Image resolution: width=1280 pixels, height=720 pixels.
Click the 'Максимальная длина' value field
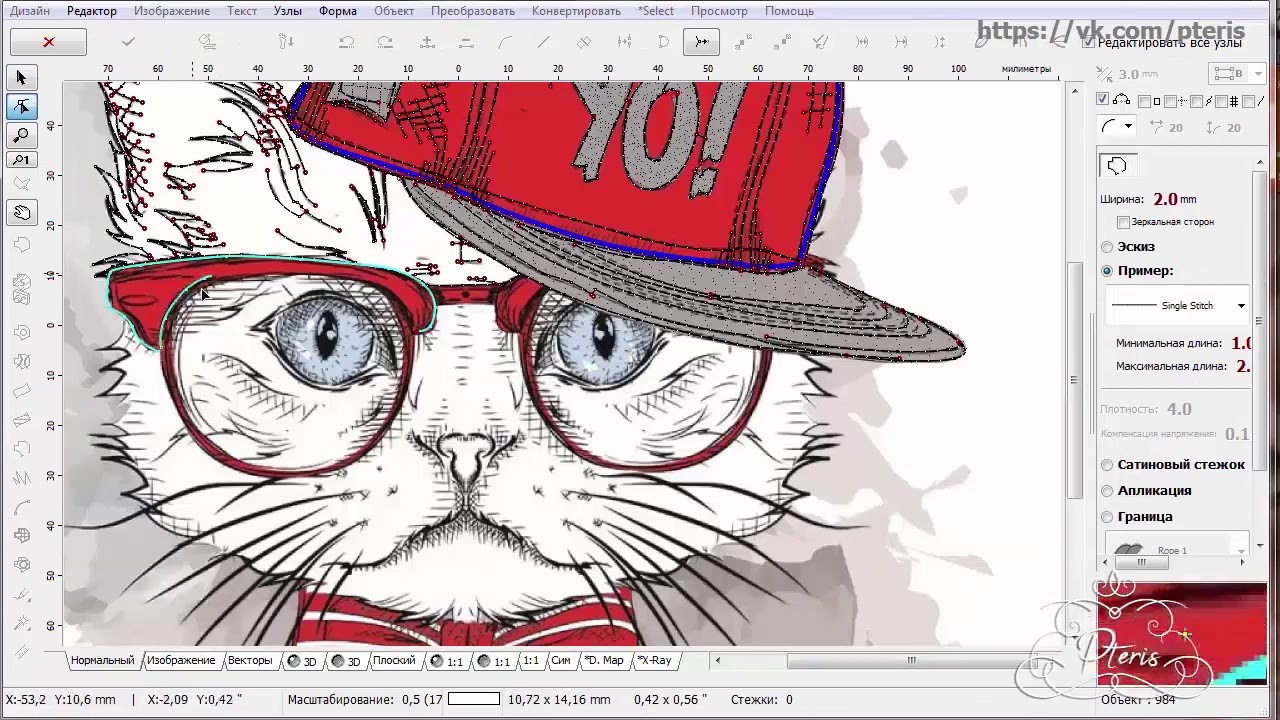pos(1242,366)
